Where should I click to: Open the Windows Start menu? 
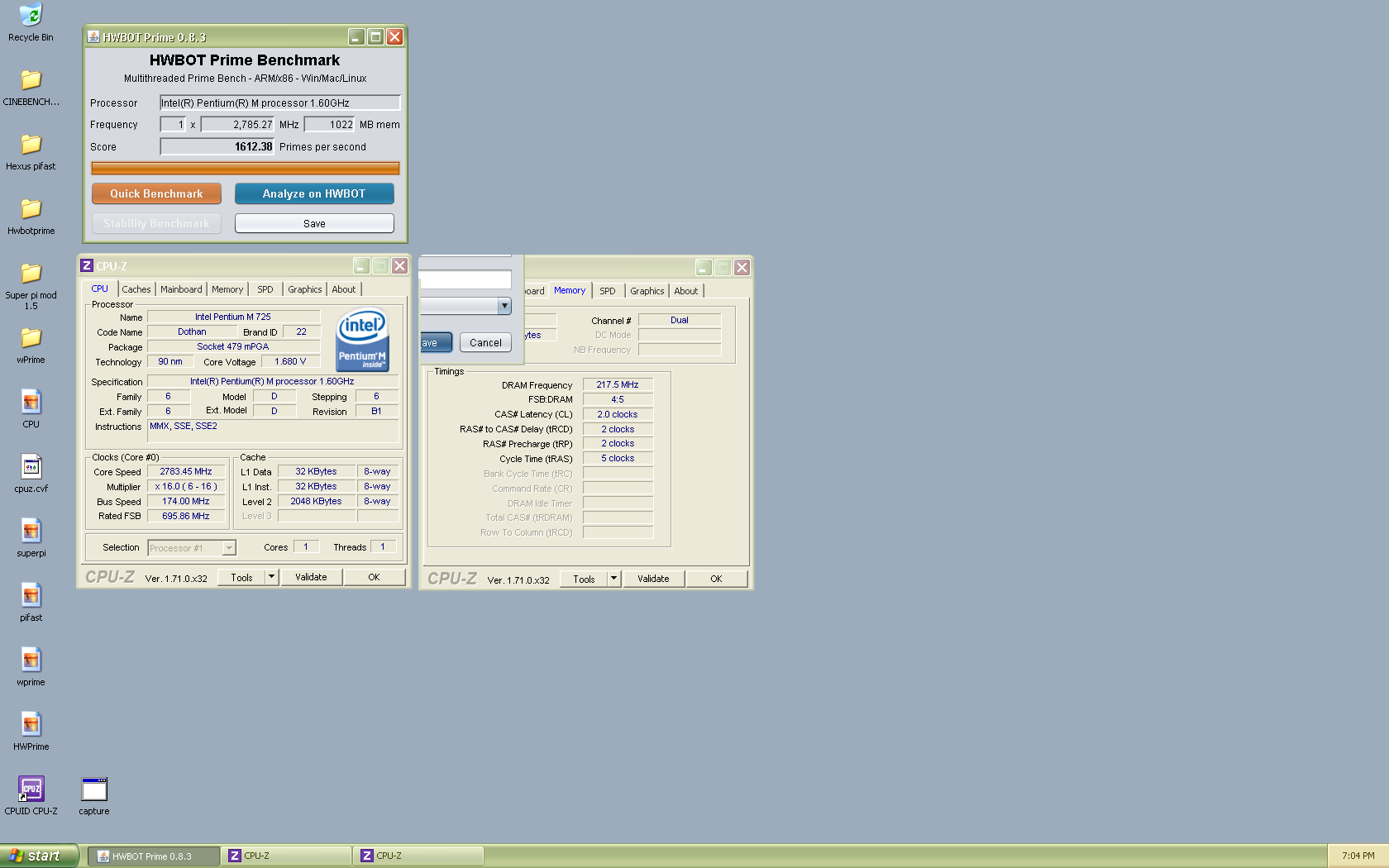(x=39, y=856)
